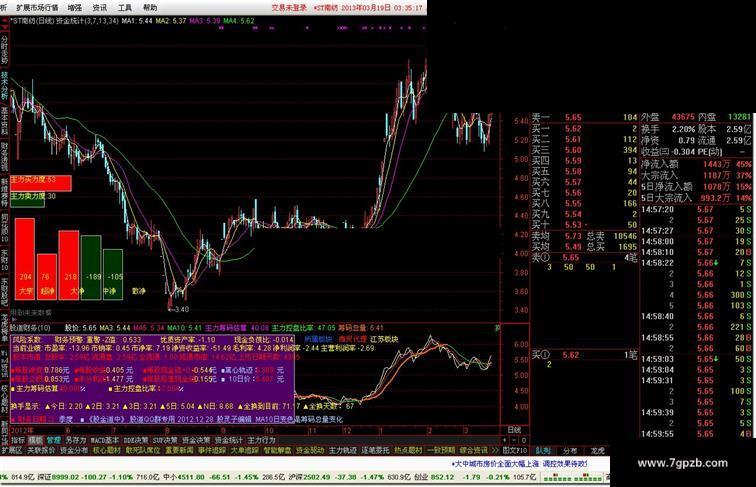Select the 资金决策 indicator template
The image size is (756, 487).
196,440
